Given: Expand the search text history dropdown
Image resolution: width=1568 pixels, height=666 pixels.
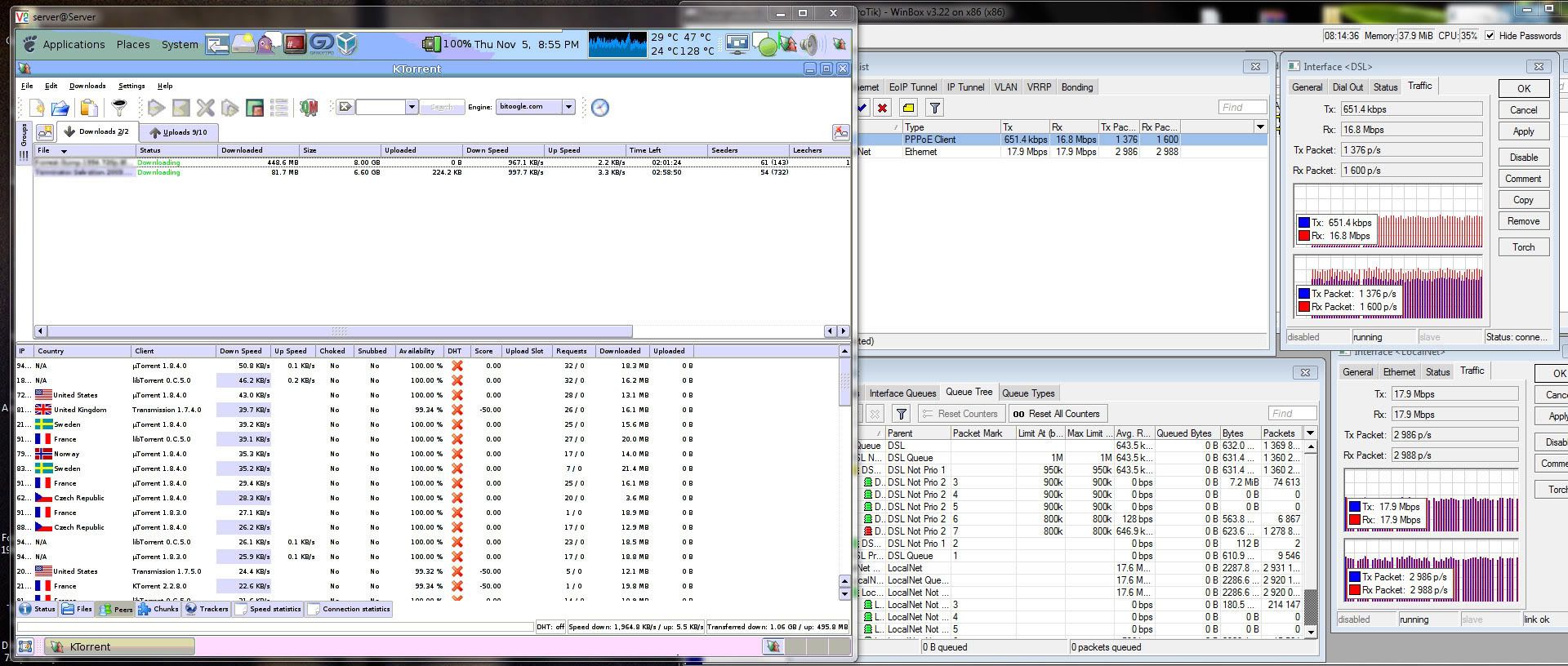Looking at the screenshot, I should (412, 107).
